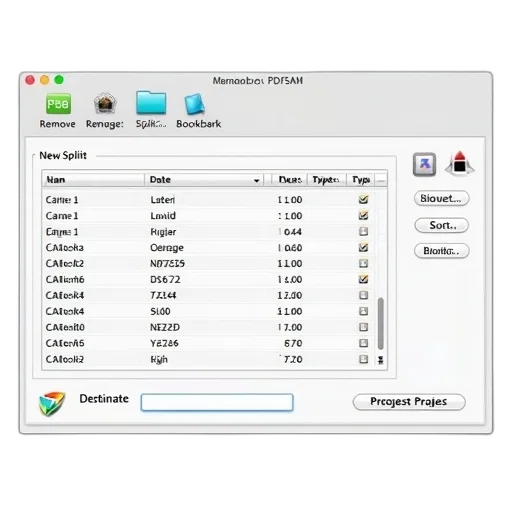The image size is (512, 512).
Task: Click the date cell 7Z144
Action: (163, 295)
